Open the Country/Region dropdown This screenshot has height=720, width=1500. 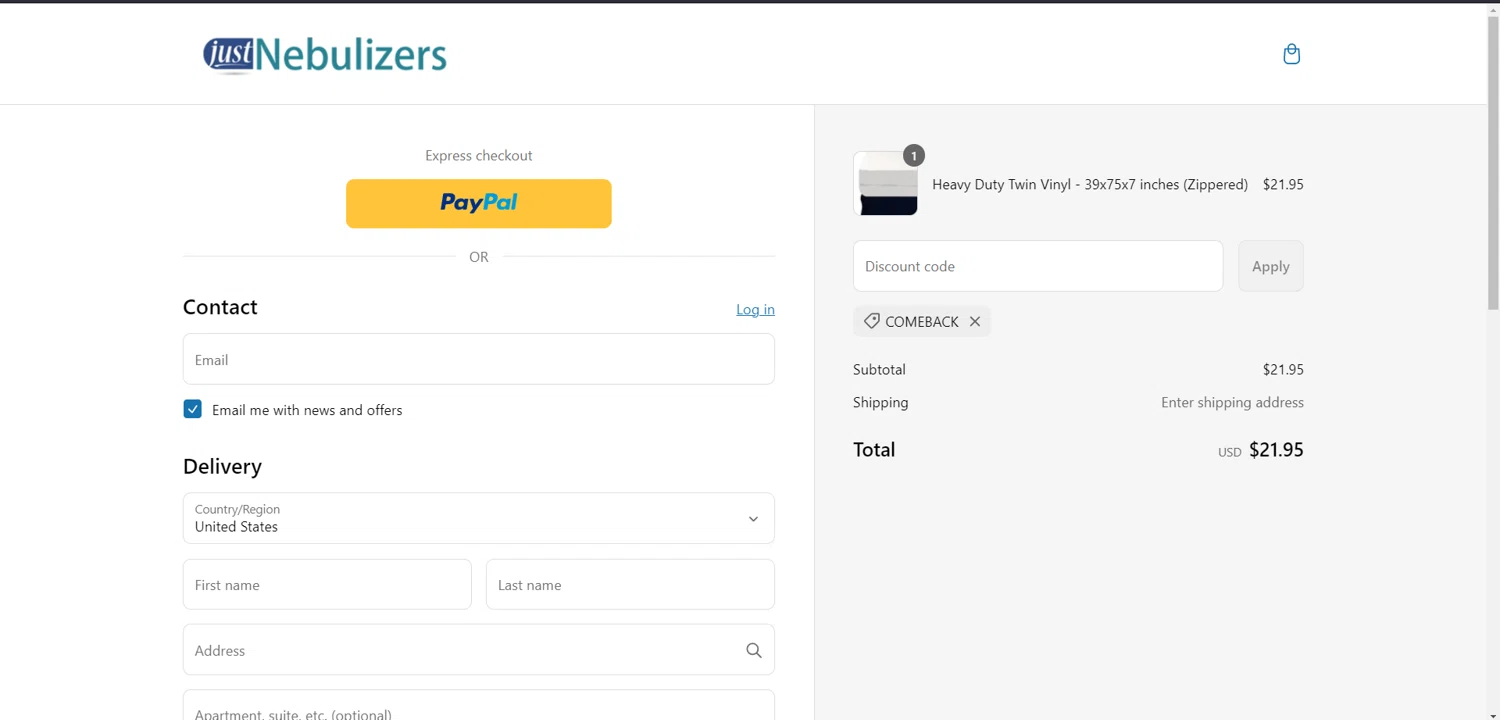(479, 518)
